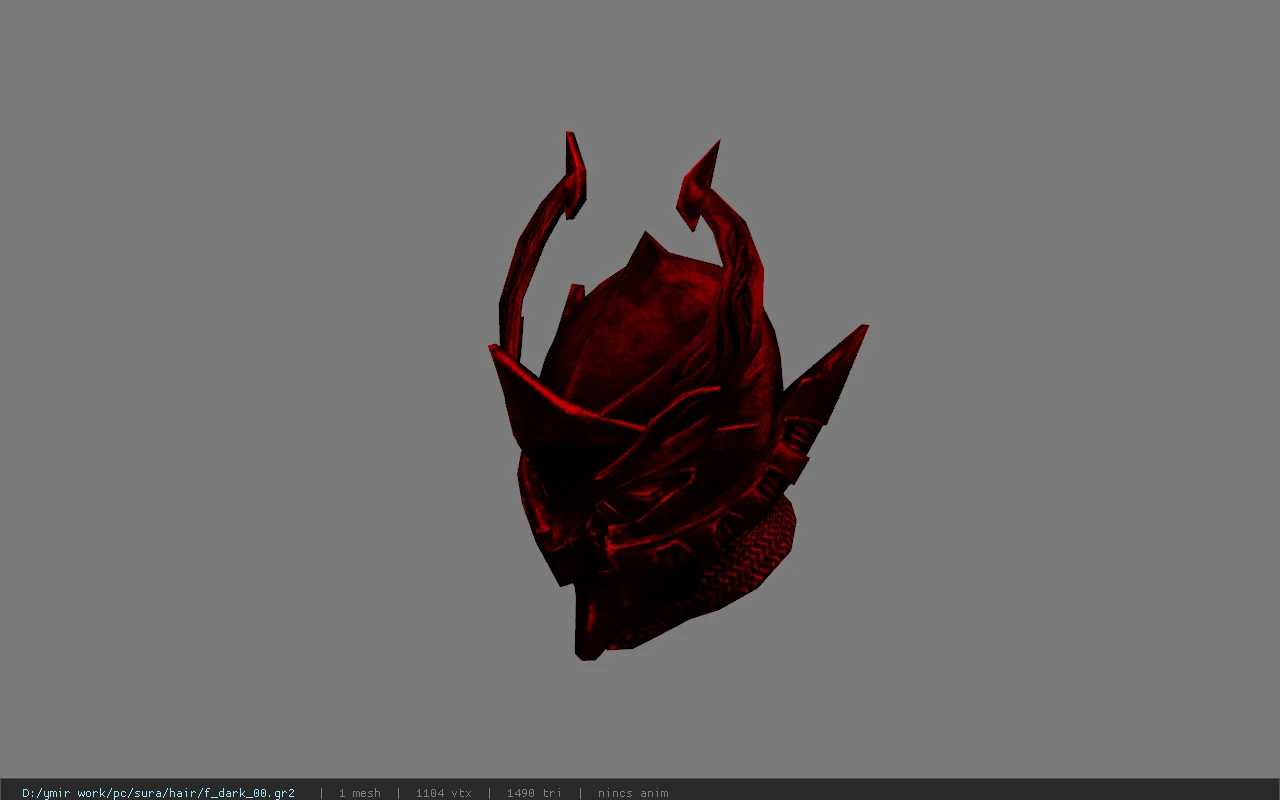Image resolution: width=1280 pixels, height=800 pixels.
Task: Click the '1 mesh' status entry
Action: 359,793
